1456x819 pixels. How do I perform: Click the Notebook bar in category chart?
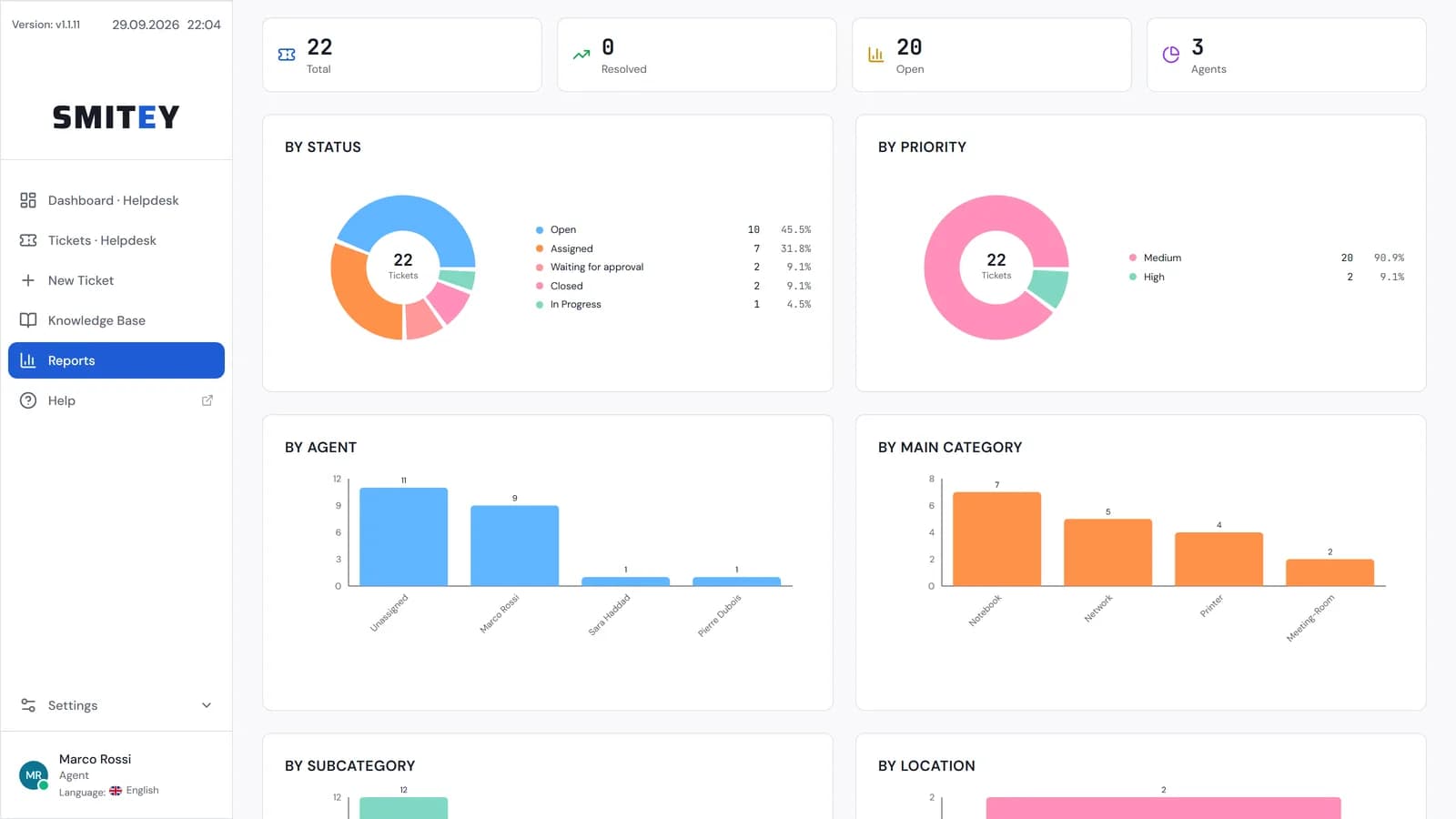click(x=997, y=539)
